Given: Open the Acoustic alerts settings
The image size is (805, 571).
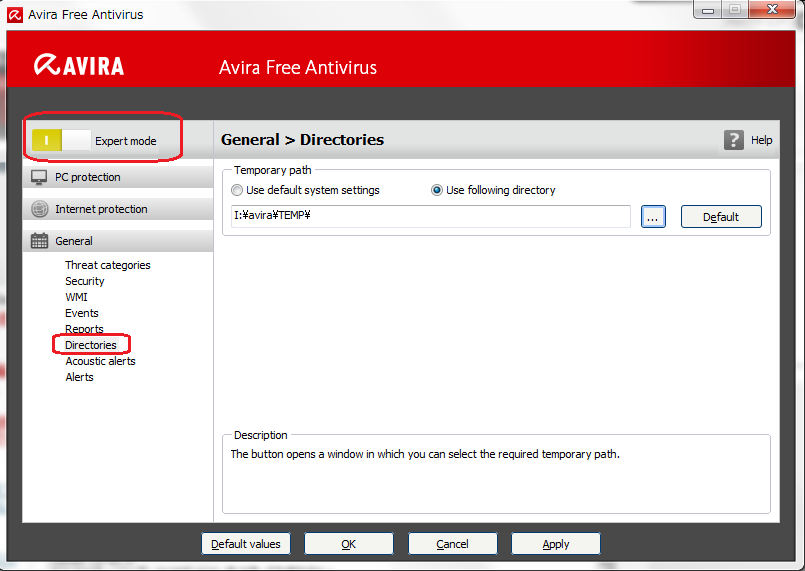Looking at the screenshot, I should 100,361.
